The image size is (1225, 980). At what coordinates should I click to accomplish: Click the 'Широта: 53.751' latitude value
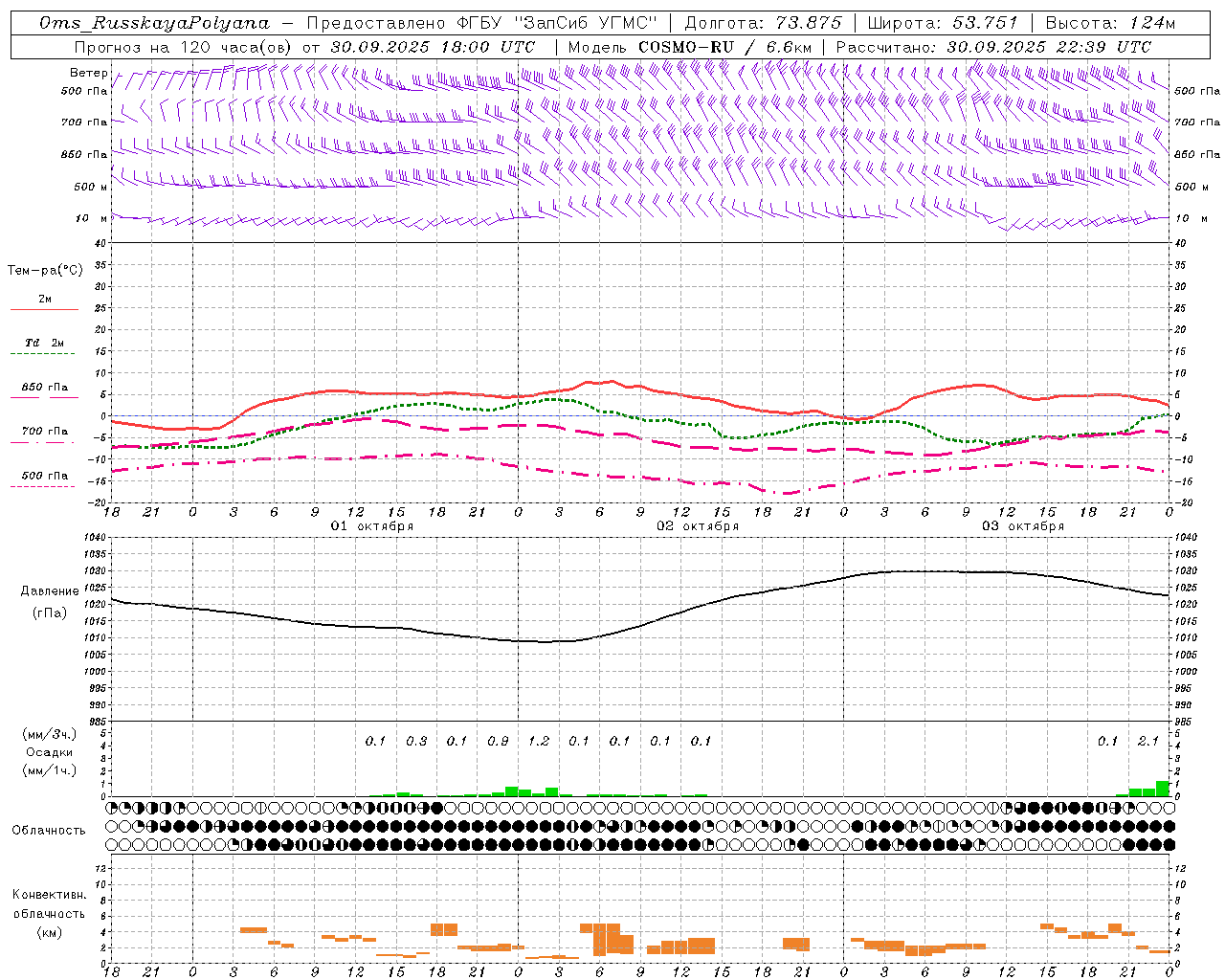(x=944, y=23)
